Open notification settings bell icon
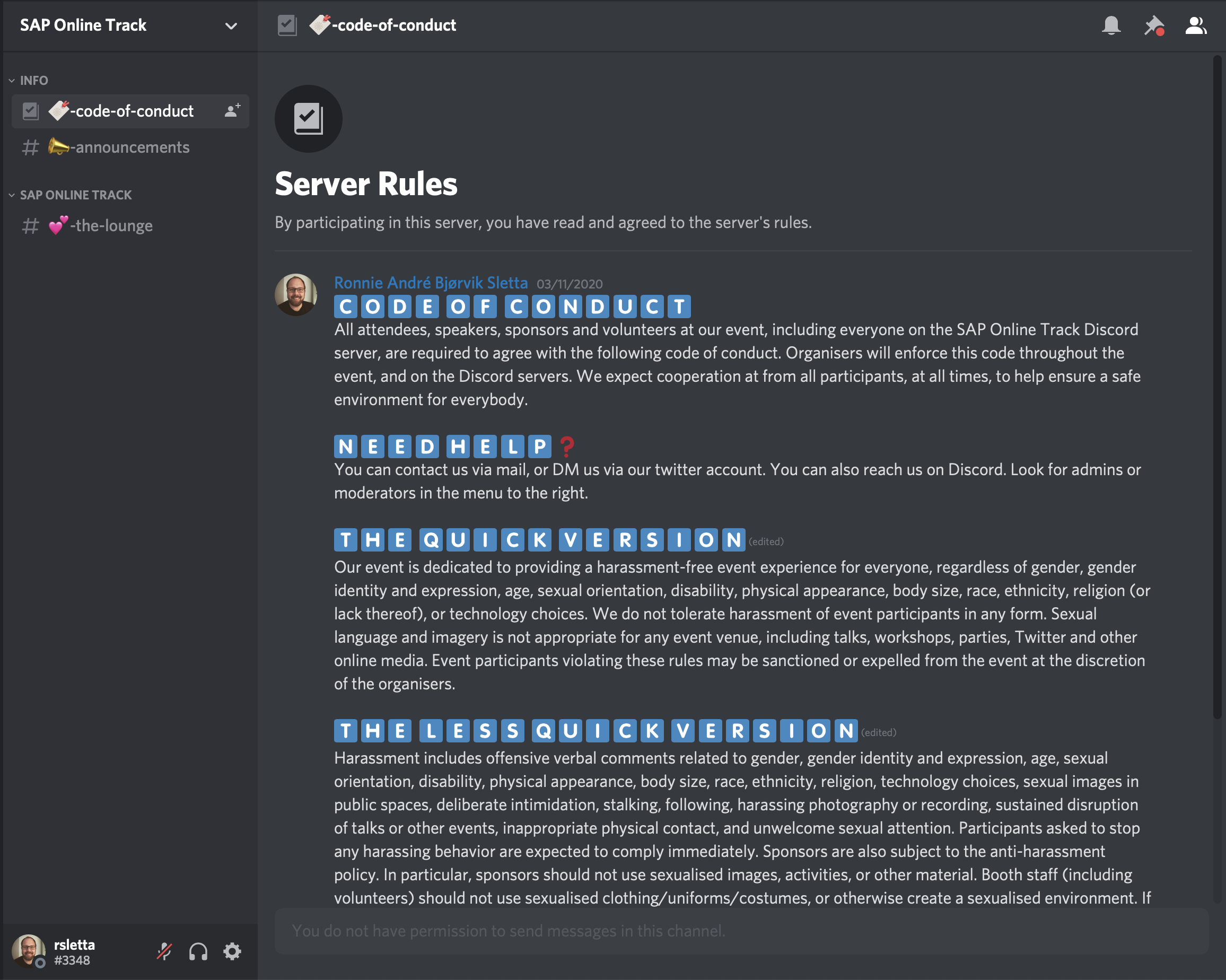Image resolution: width=1226 pixels, height=980 pixels. (1110, 25)
